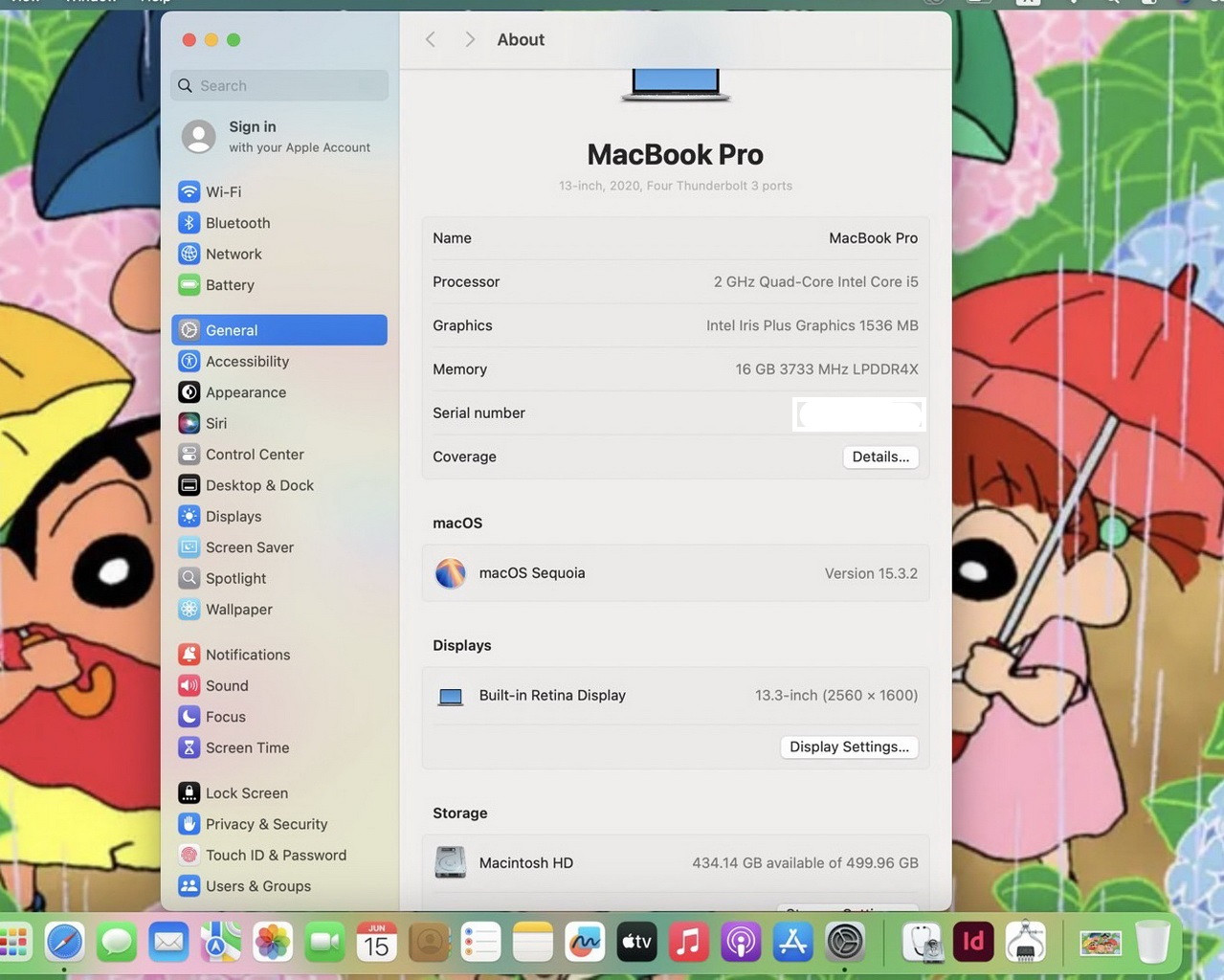
Task: Click the 'Version 15.3.2' text
Action: (x=871, y=573)
